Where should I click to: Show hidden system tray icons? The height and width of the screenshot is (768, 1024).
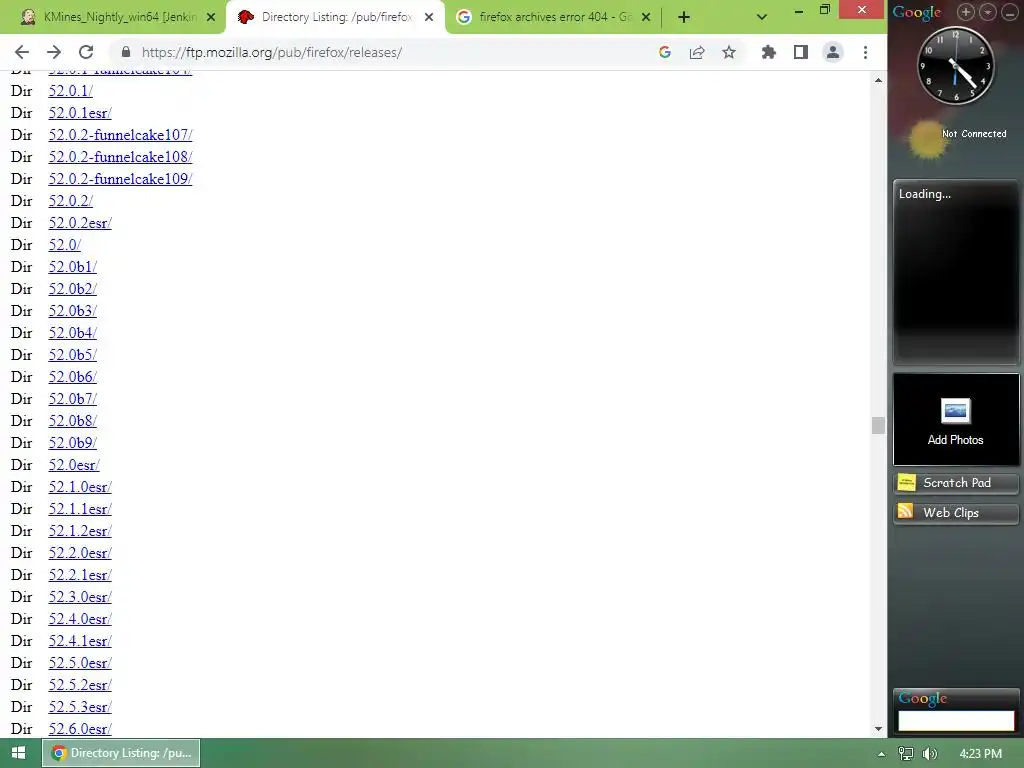(882, 754)
